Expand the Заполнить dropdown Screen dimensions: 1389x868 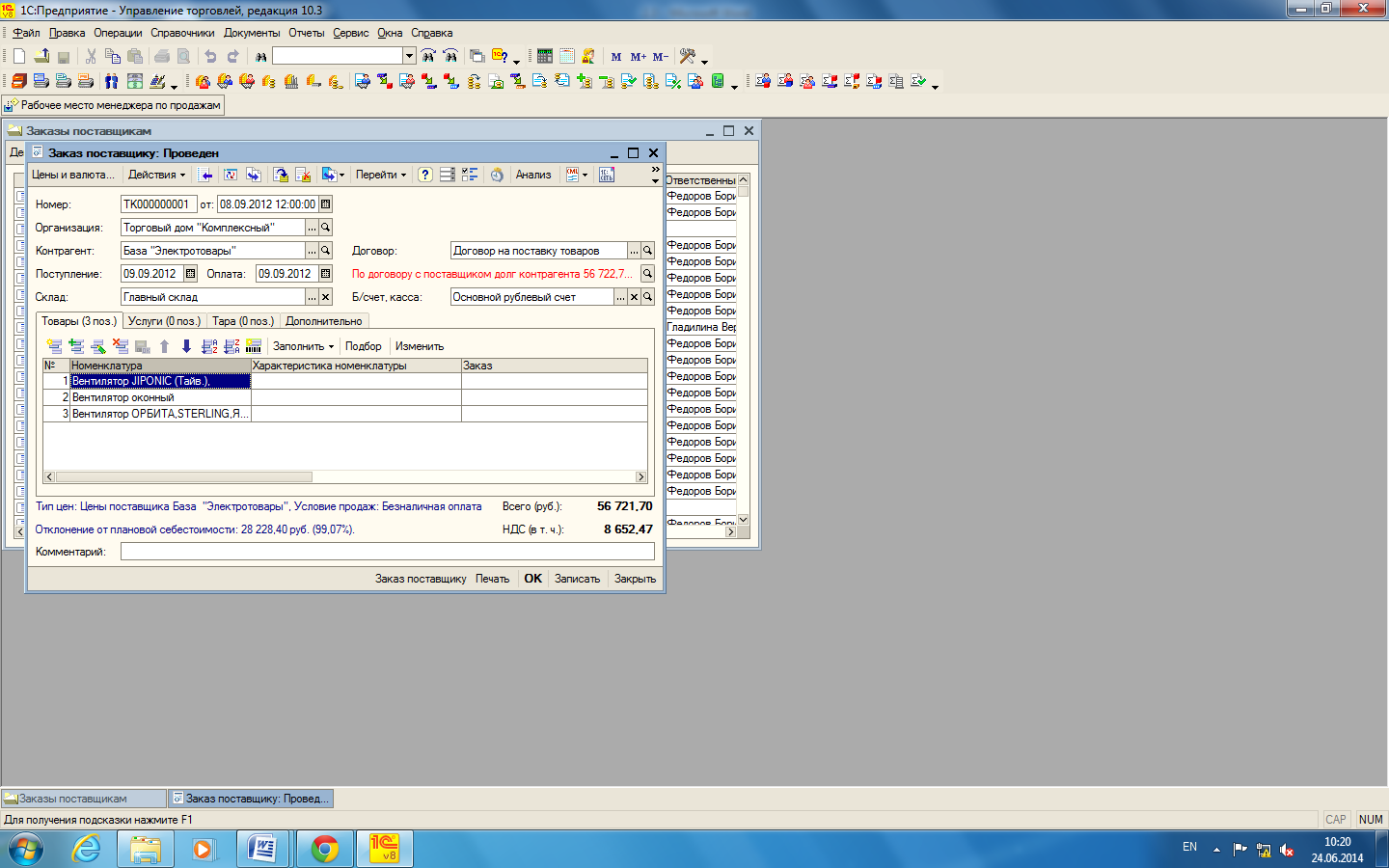(303, 346)
